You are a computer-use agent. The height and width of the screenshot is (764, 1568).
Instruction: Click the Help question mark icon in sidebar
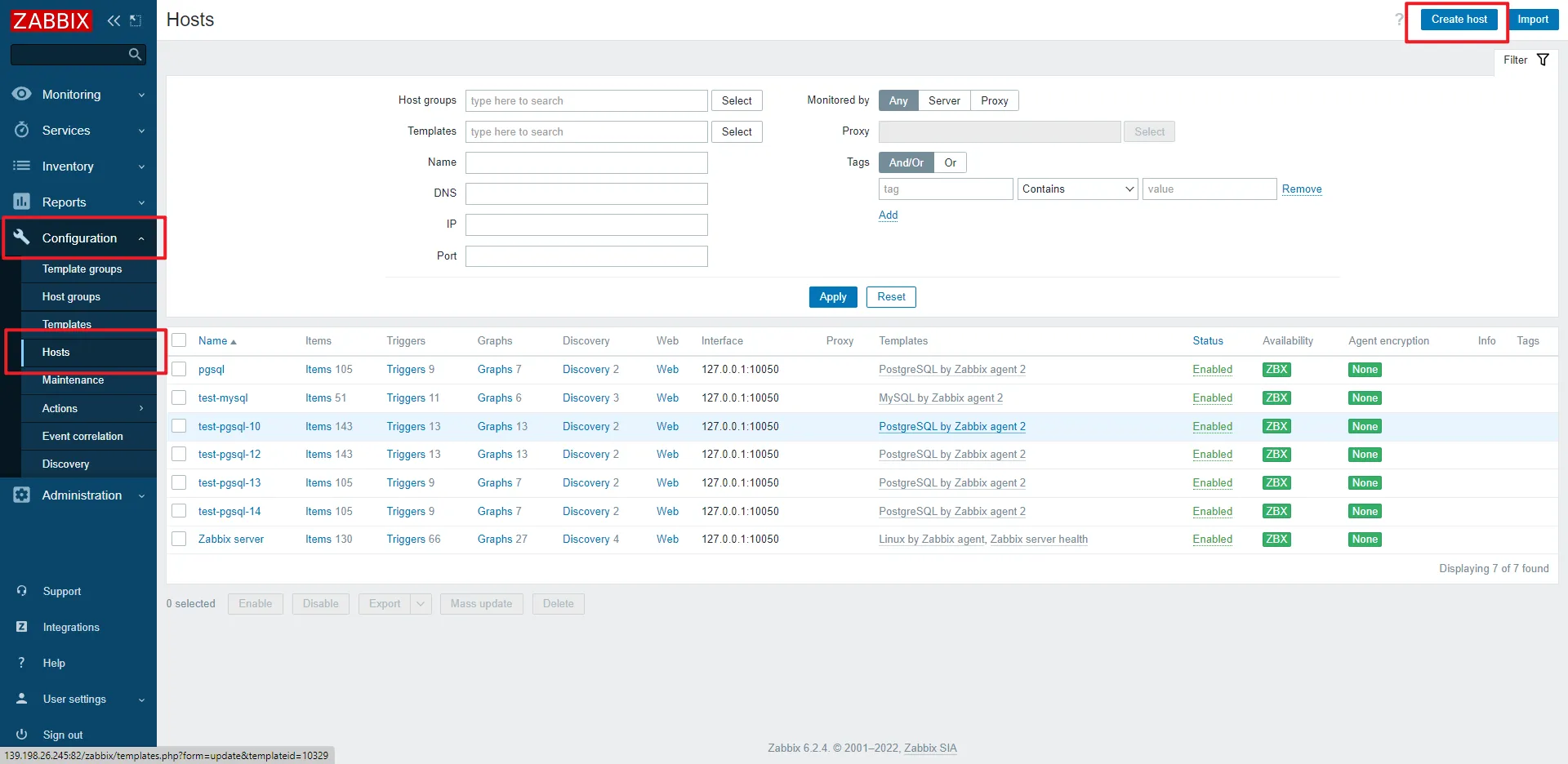pyautogui.click(x=22, y=663)
